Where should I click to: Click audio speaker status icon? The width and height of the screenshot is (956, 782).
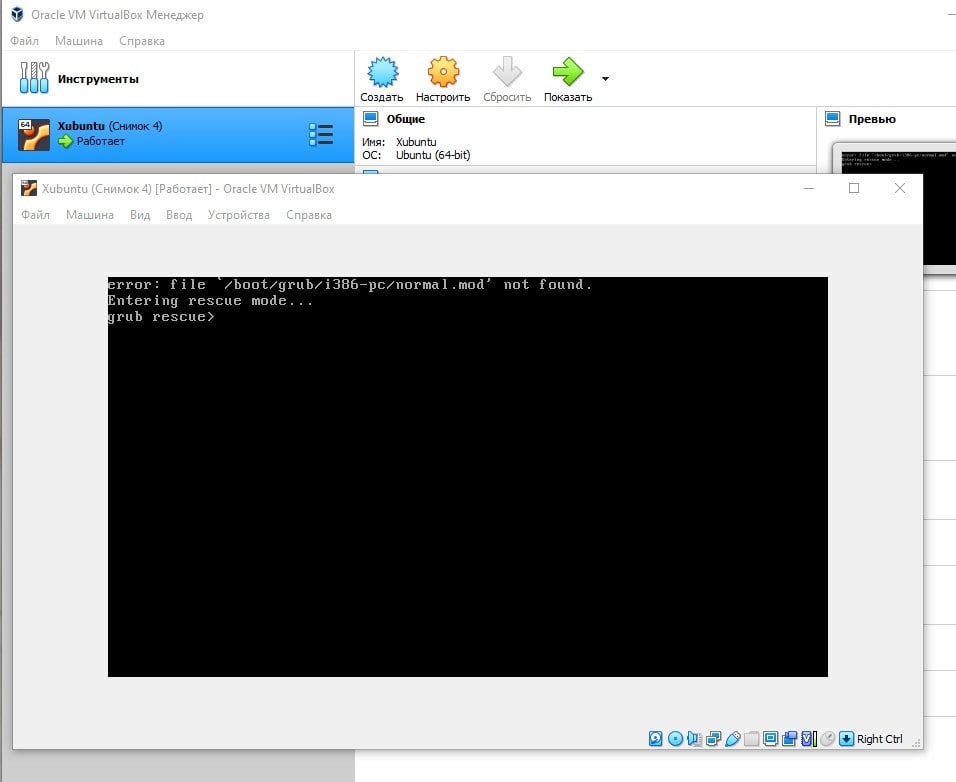694,739
